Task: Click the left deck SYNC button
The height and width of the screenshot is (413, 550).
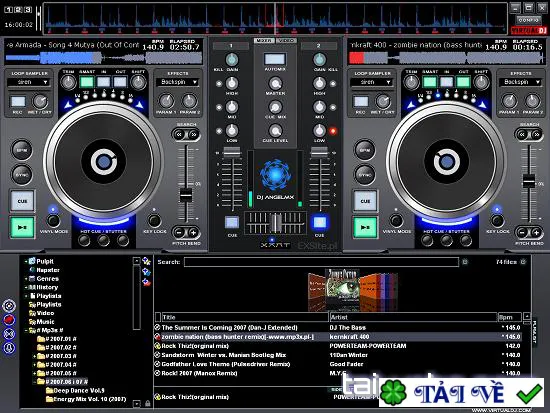Action: 22,174
